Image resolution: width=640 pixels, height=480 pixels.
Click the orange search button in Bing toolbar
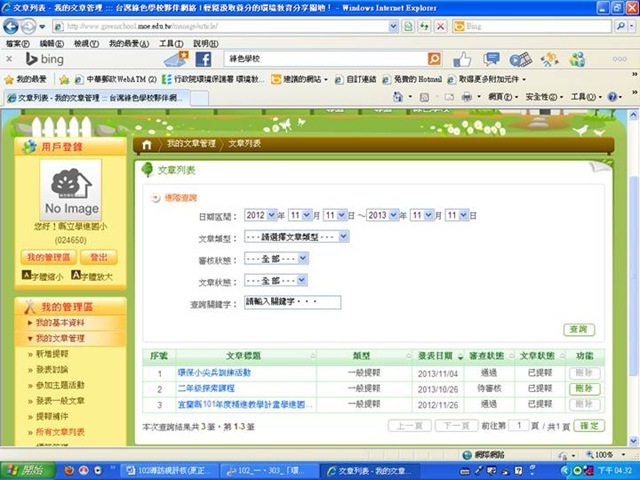434,59
